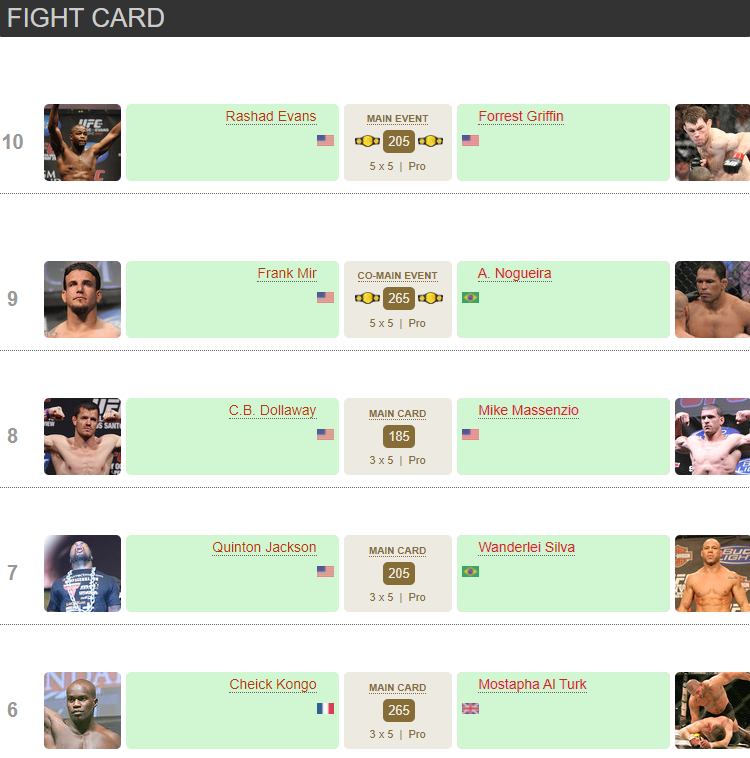
Task: Click left title belt icon in Main Event
Action: (367, 141)
